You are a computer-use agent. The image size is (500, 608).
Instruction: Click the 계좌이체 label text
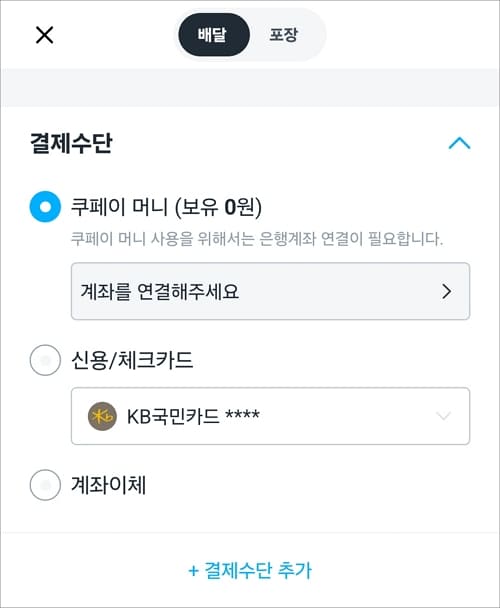pyautogui.click(x=109, y=485)
